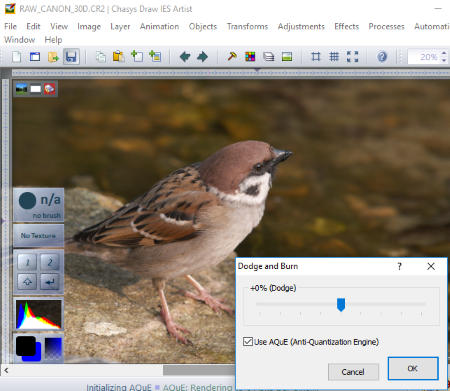Click the red icon on canvas corner
The image size is (450, 391).
[x=50, y=89]
